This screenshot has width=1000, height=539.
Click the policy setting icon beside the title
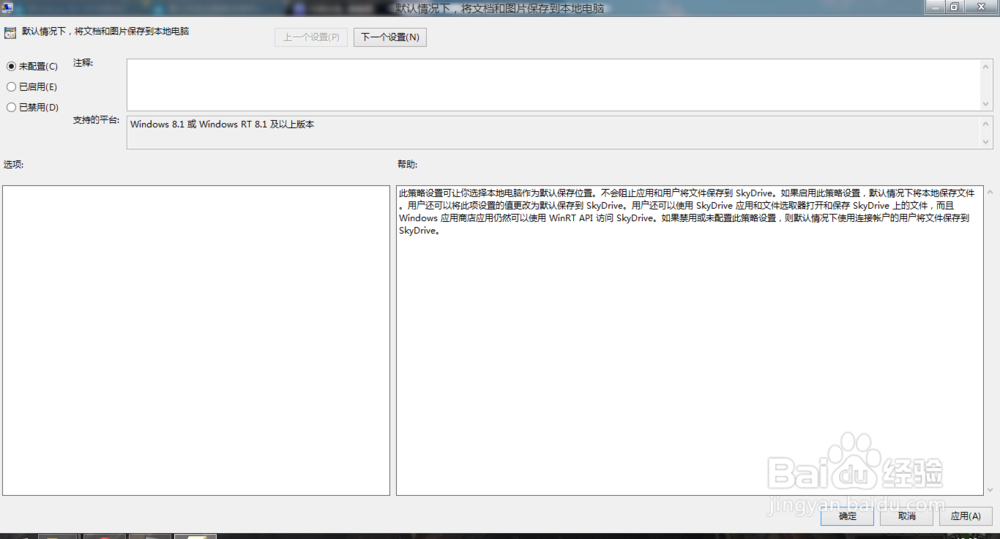point(10,33)
